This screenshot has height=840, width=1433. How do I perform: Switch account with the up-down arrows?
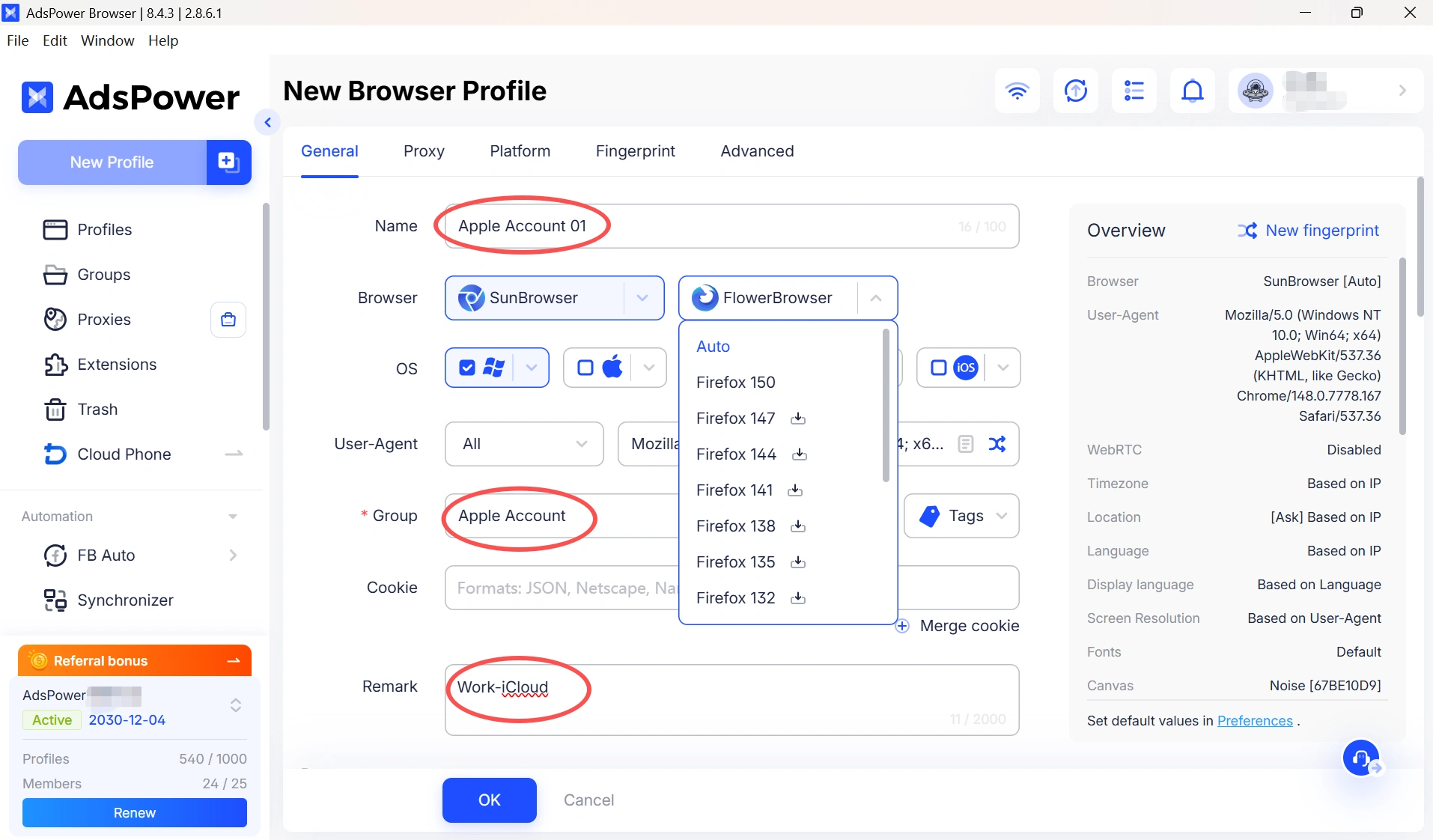(235, 705)
